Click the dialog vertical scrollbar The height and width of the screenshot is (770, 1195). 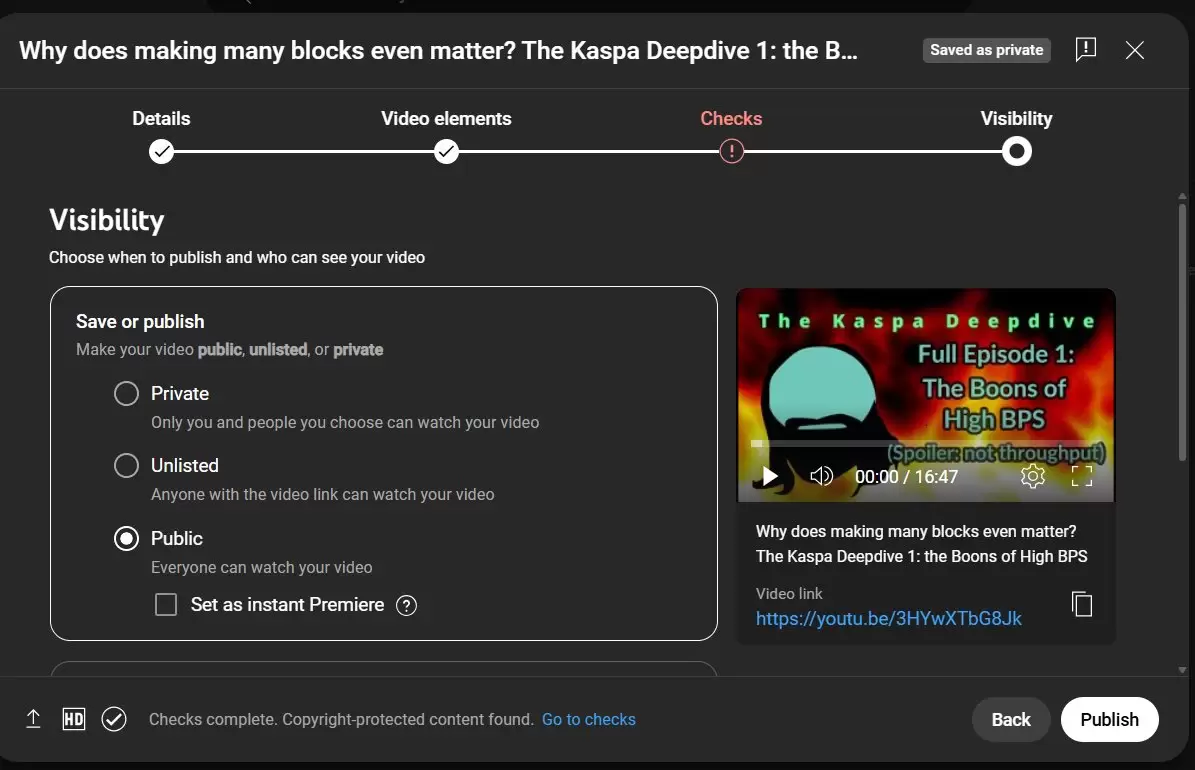point(1182,332)
